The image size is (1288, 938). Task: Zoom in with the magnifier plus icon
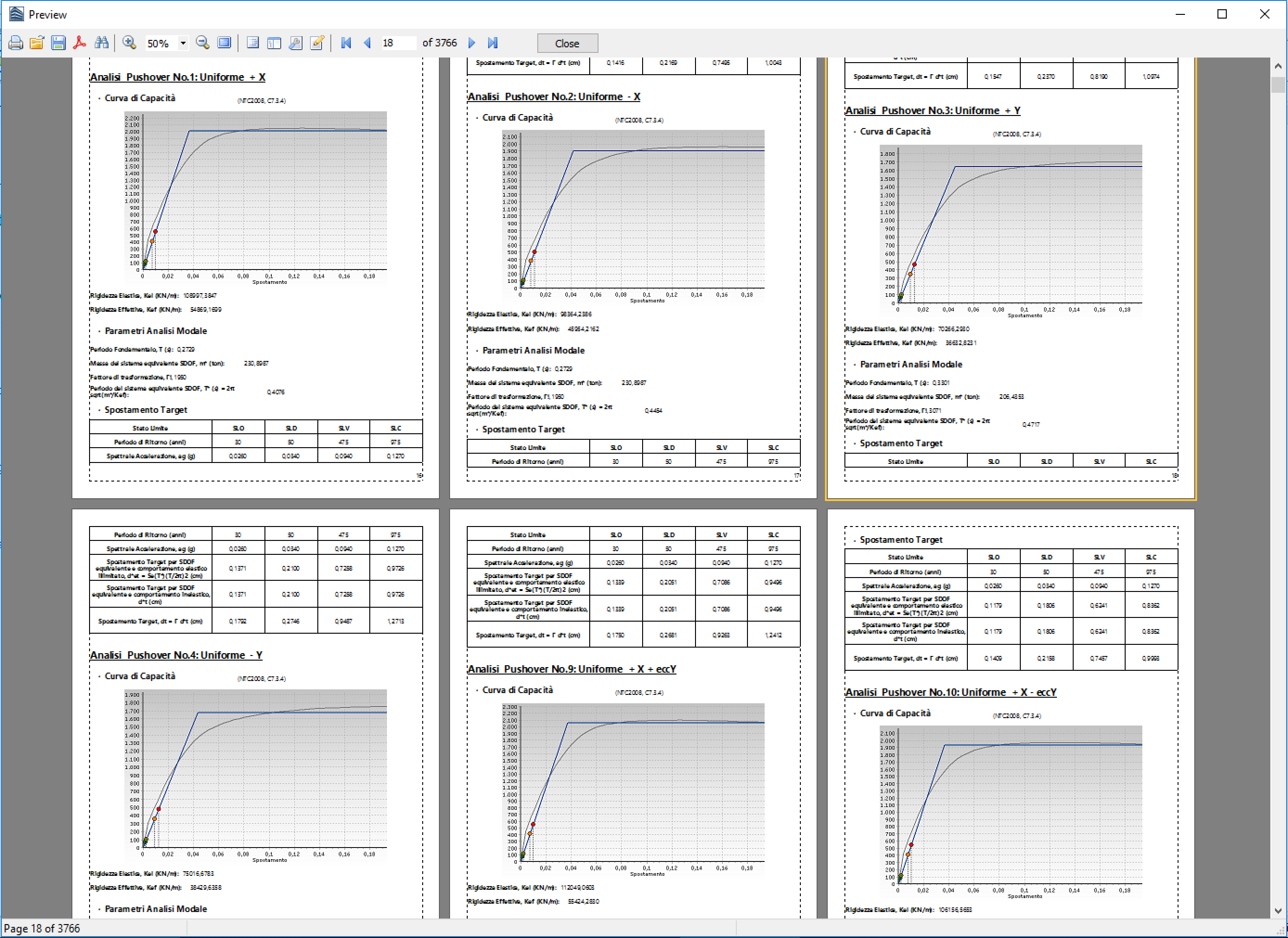(x=129, y=43)
